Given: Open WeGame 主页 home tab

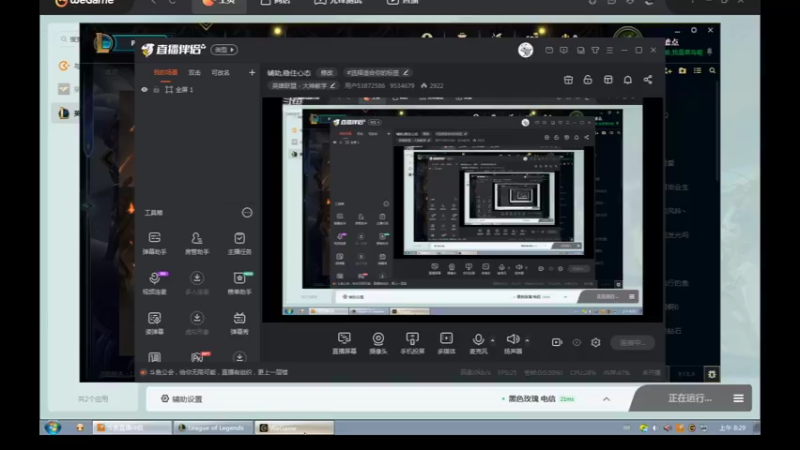Looking at the screenshot, I should [x=219, y=3].
